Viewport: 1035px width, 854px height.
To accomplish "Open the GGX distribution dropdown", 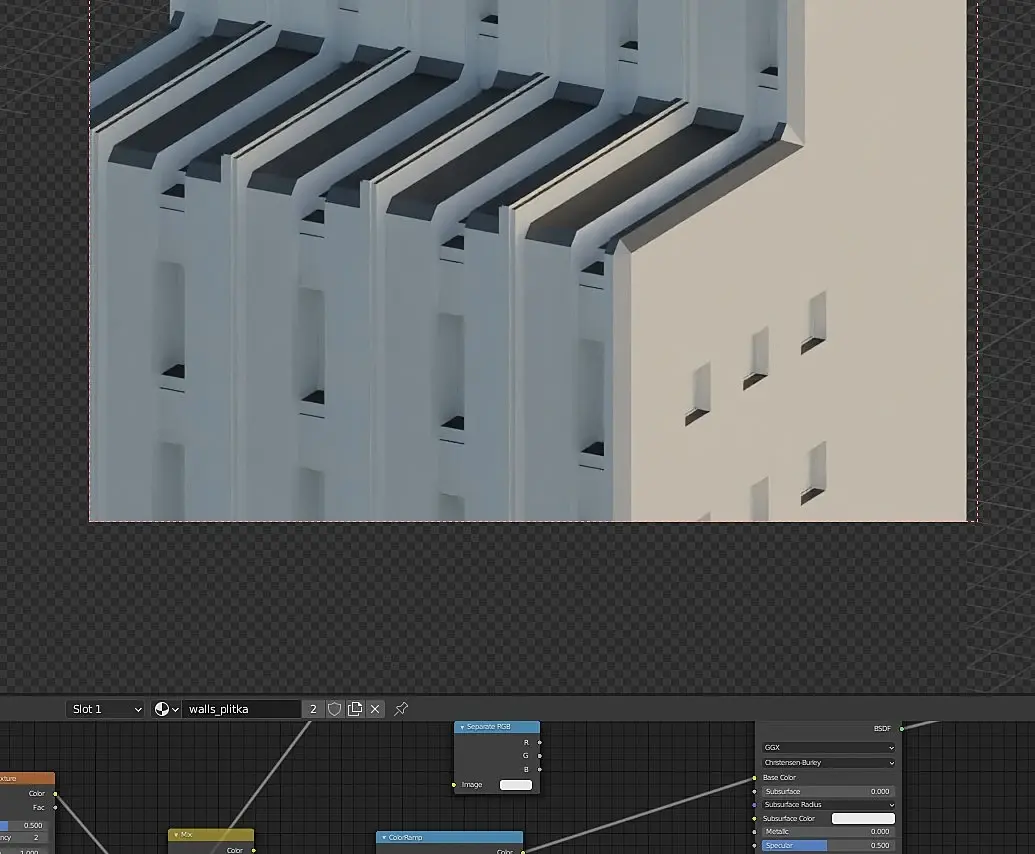I will click(x=829, y=748).
